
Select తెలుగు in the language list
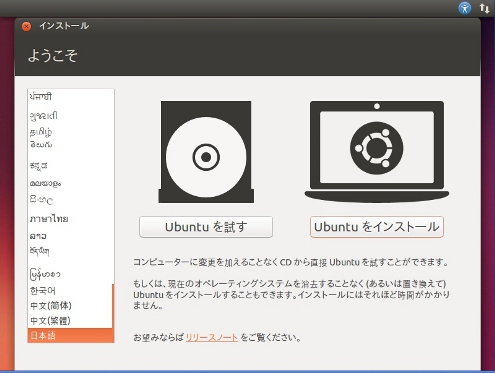(x=70, y=145)
